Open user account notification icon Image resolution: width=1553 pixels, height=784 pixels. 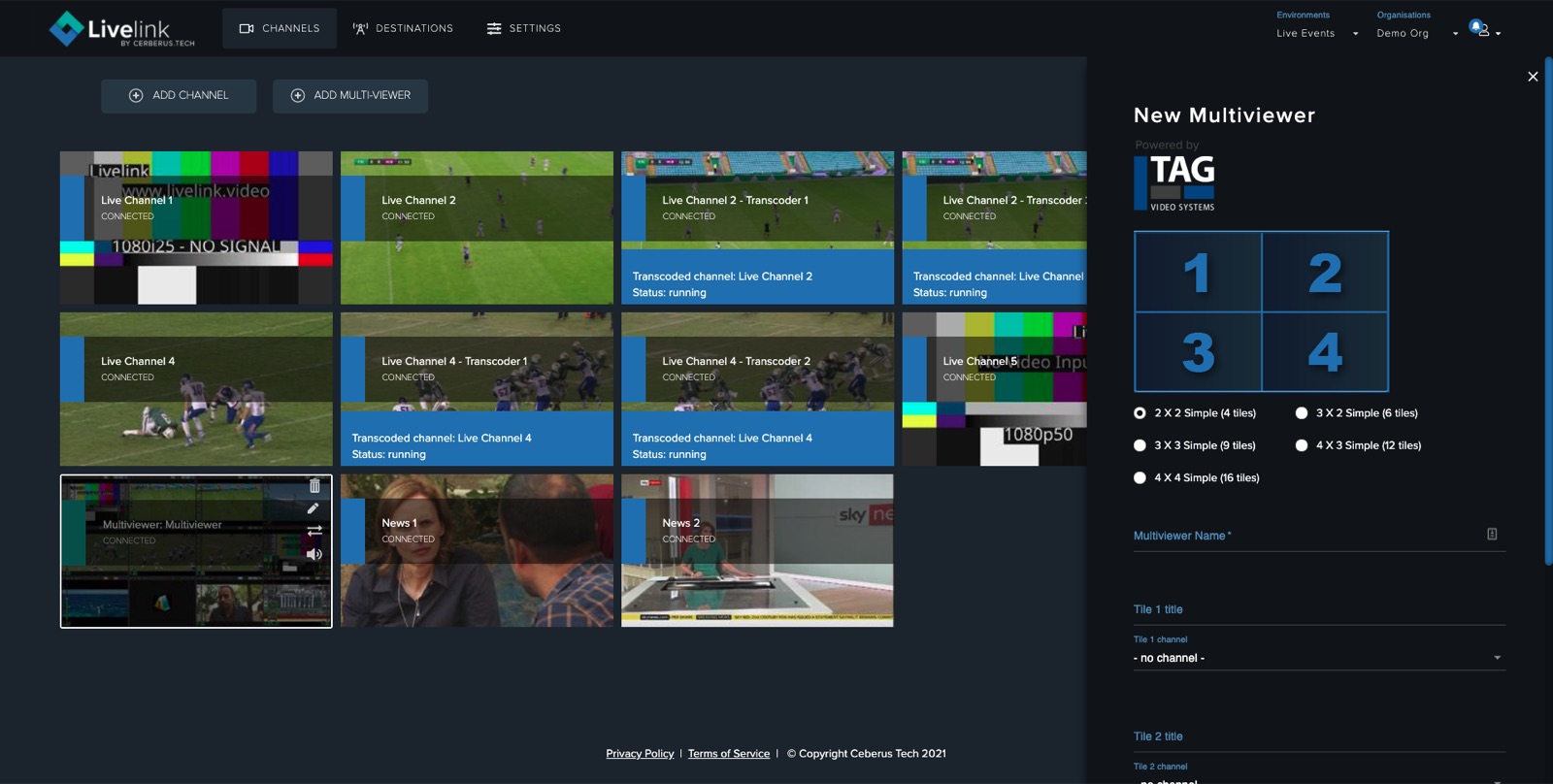(1480, 29)
